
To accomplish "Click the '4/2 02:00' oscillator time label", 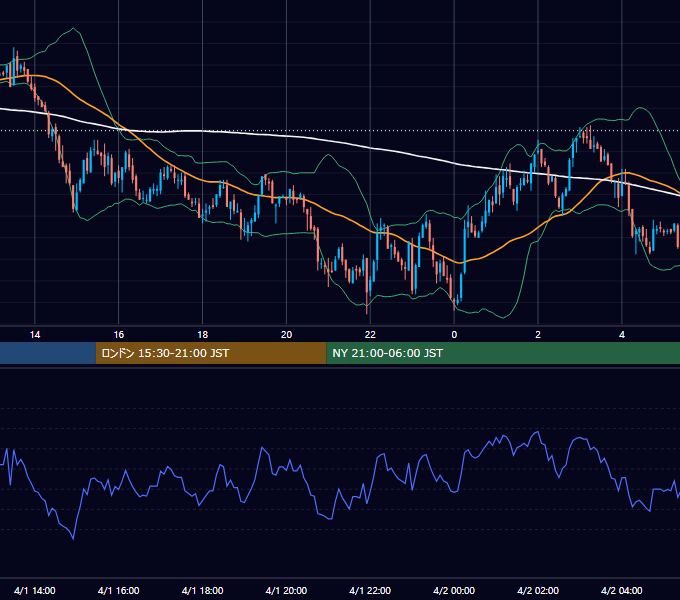I will coord(538,590).
